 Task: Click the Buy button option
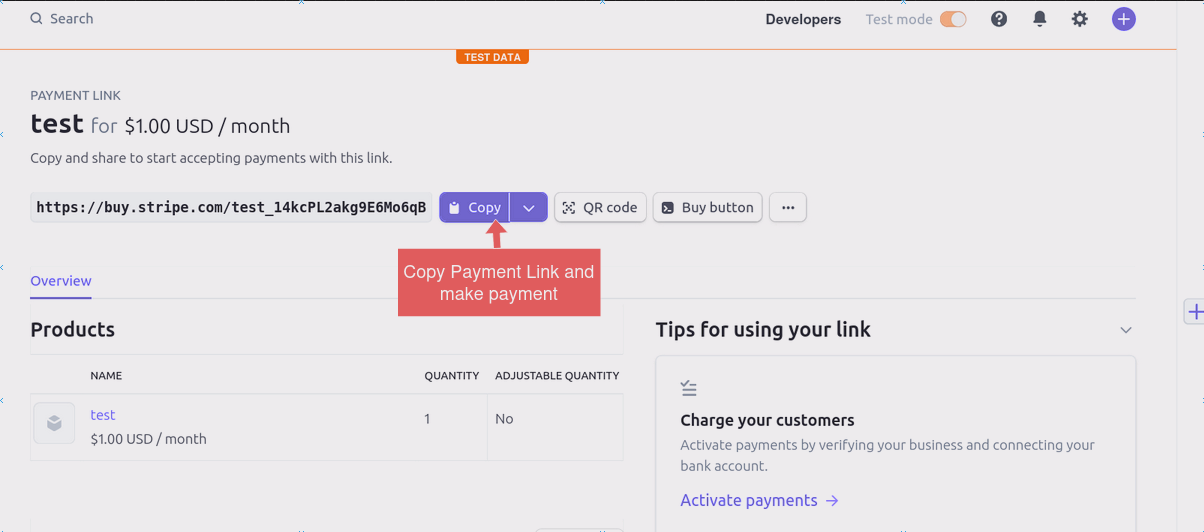pyautogui.click(x=708, y=207)
